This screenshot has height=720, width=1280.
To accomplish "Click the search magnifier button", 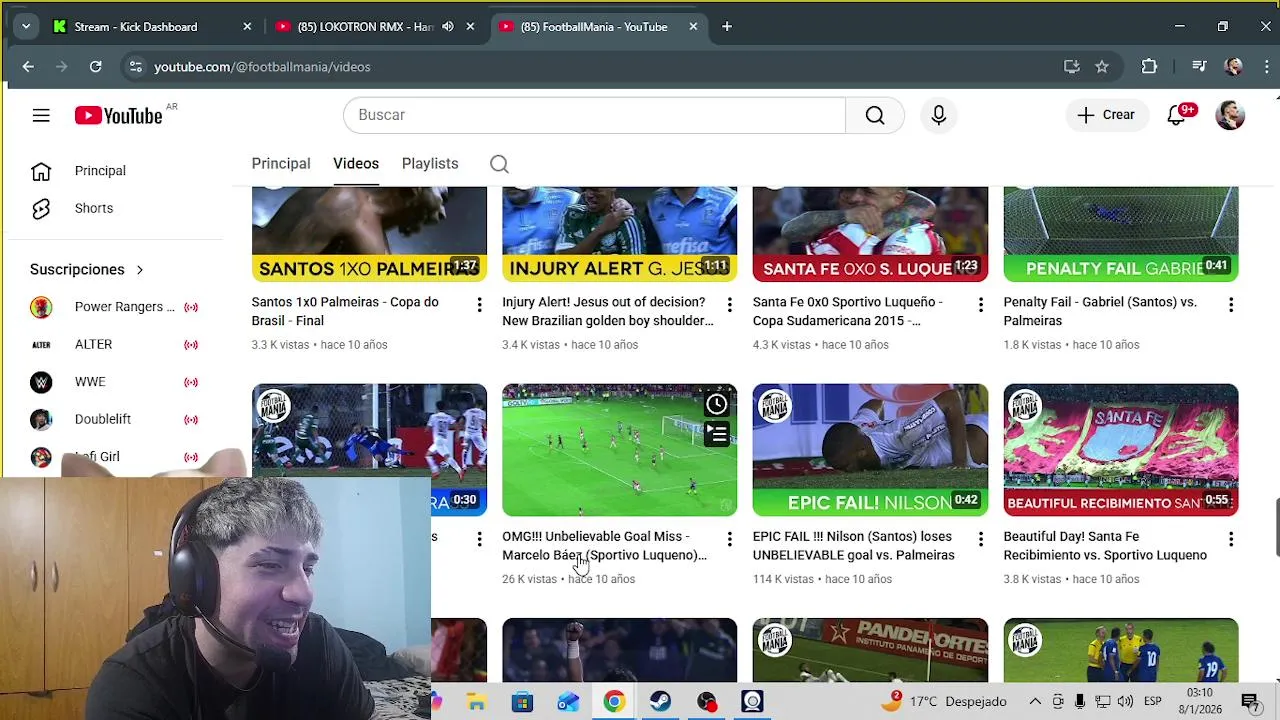I will tap(875, 115).
